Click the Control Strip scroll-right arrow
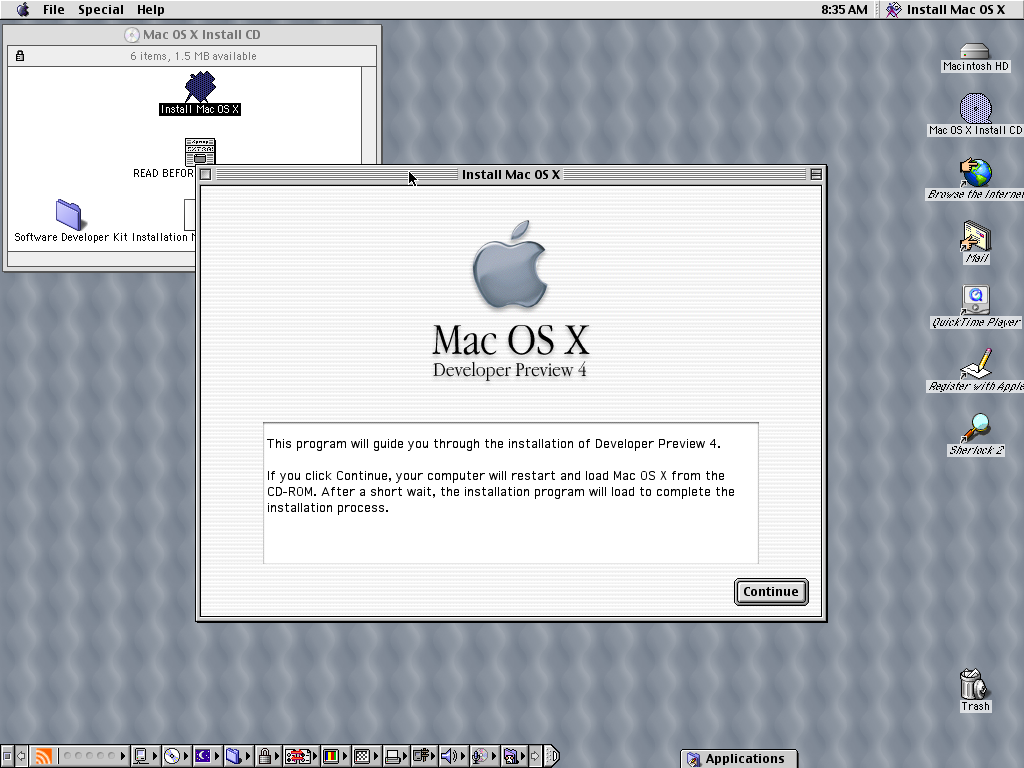The height and width of the screenshot is (768, 1024). coord(536,756)
